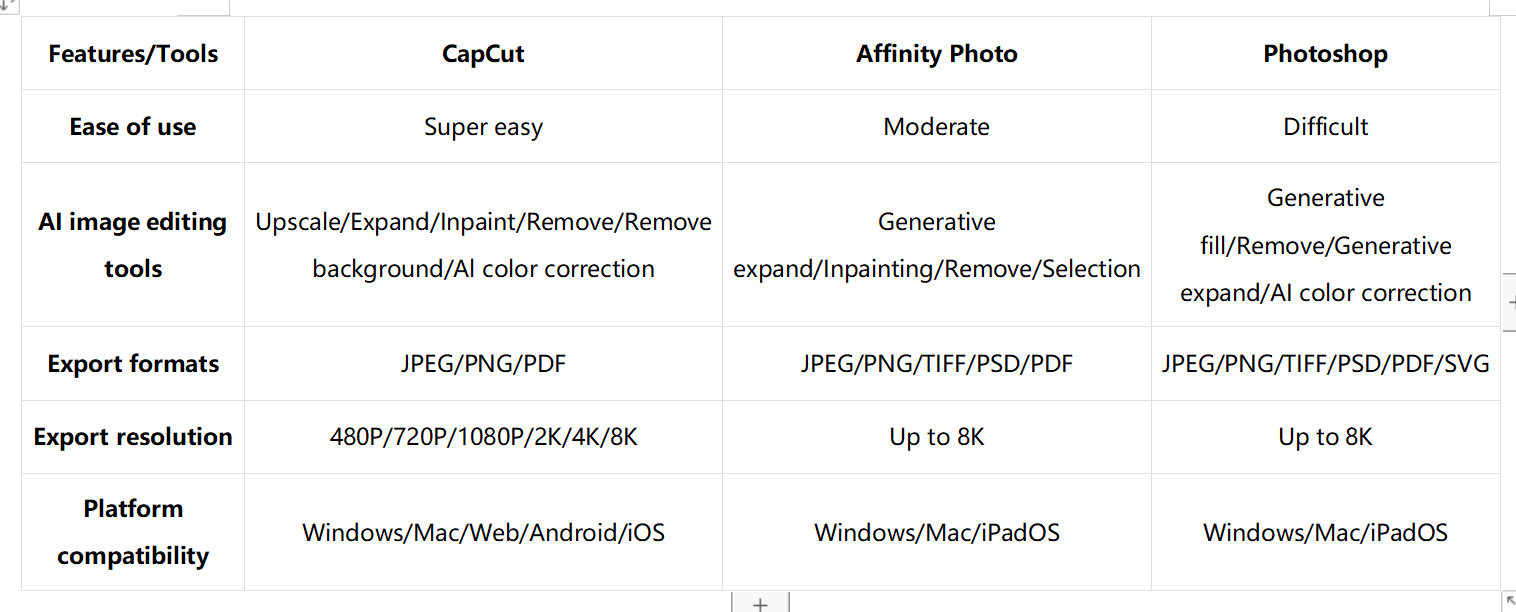Click the JPEG/PNG/TIFF/PSD/PDF/SVG cell

point(1326,364)
